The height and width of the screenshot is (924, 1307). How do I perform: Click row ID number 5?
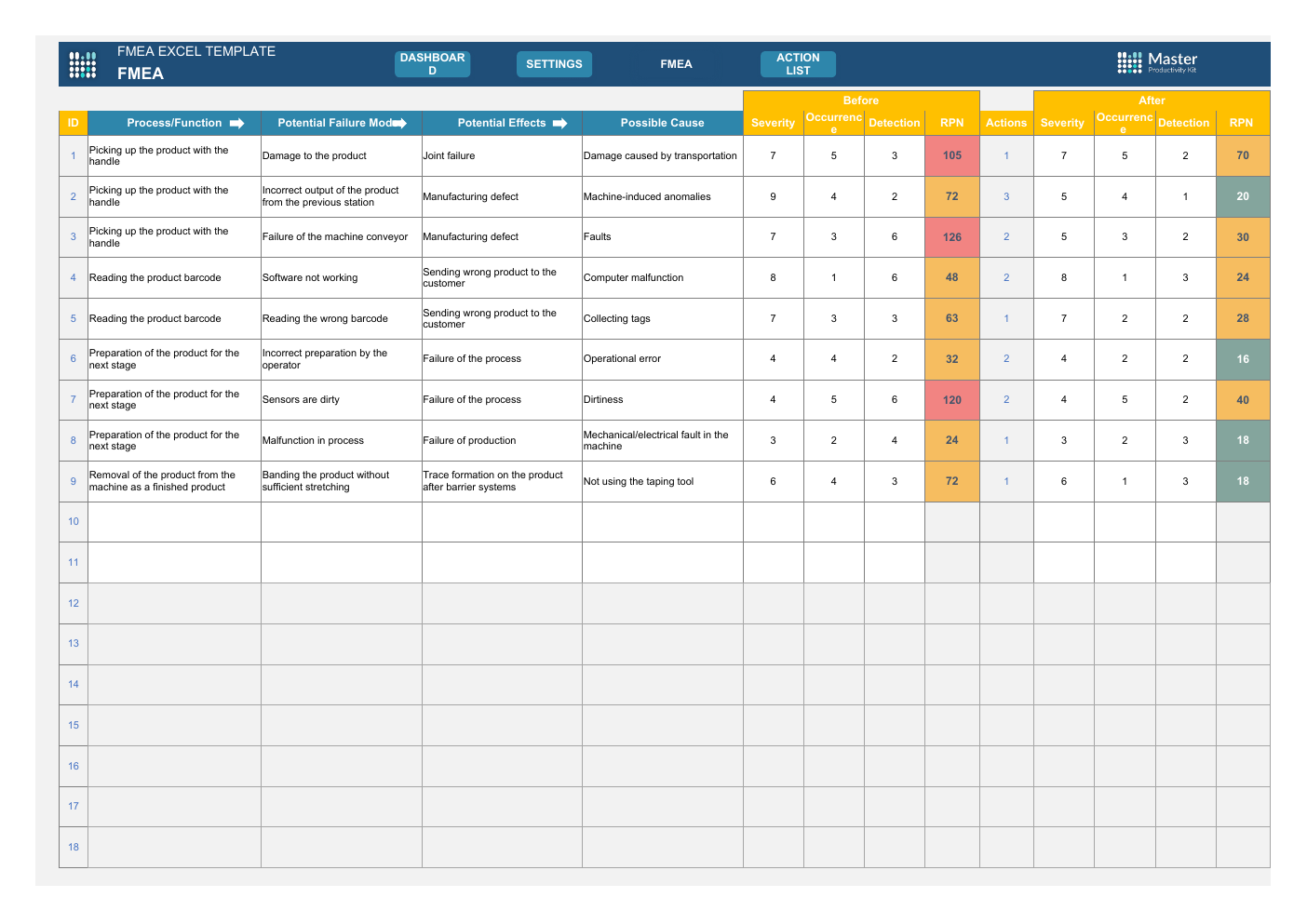point(74,318)
